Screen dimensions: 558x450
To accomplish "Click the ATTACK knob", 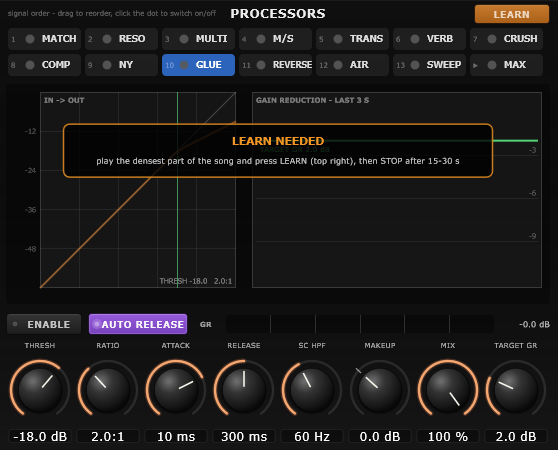I will tap(176, 389).
